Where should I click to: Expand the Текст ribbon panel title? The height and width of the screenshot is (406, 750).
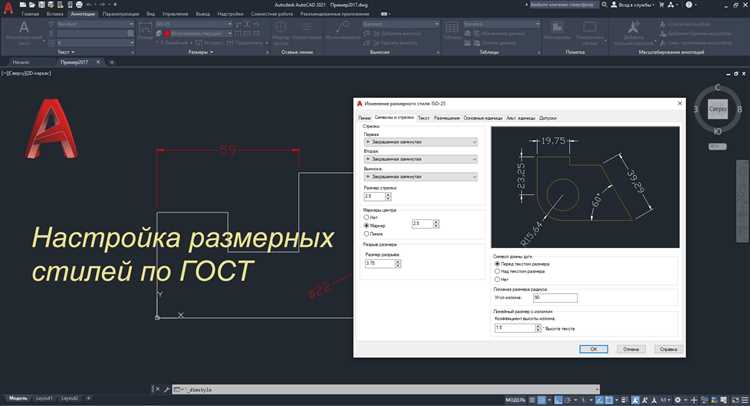[66, 52]
